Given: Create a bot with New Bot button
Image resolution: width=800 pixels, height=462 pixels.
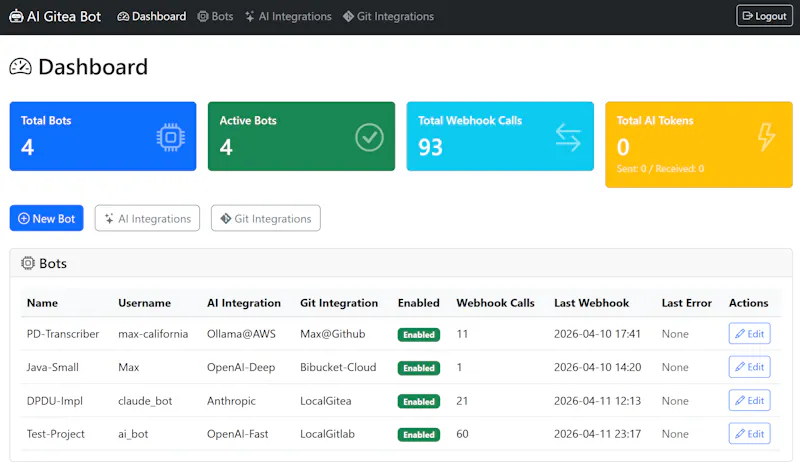Looking at the screenshot, I should (x=46, y=218).
